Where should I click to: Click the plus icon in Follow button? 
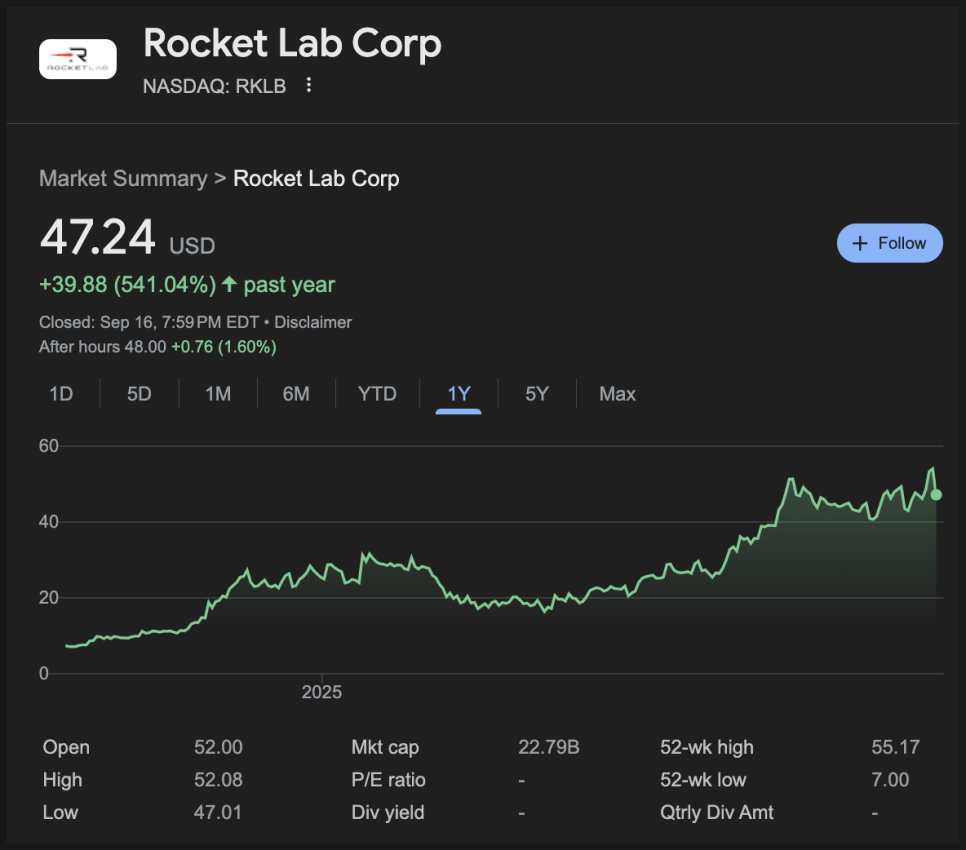pos(859,243)
